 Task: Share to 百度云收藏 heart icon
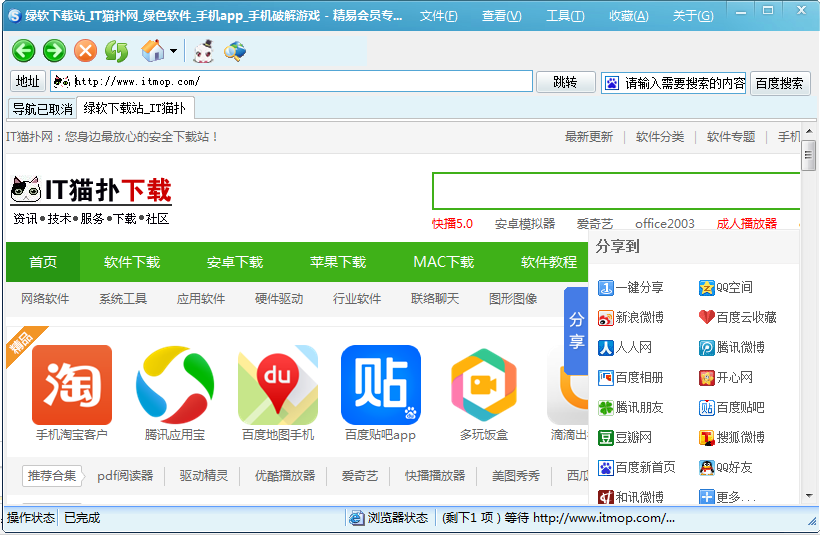pyautogui.click(x=707, y=317)
